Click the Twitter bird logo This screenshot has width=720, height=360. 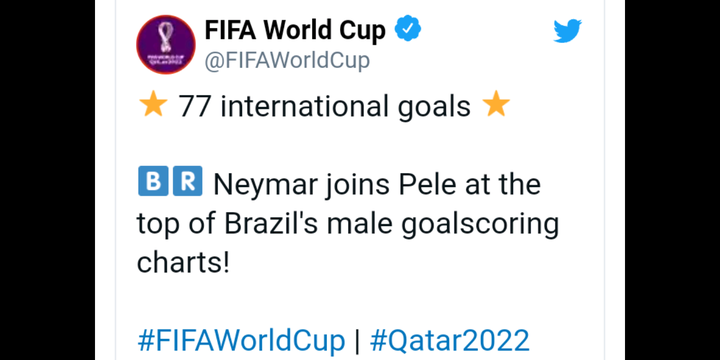tap(568, 31)
